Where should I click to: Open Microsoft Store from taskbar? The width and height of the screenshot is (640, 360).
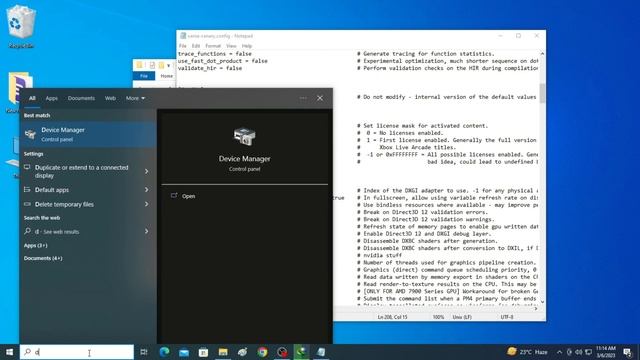coord(203,352)
